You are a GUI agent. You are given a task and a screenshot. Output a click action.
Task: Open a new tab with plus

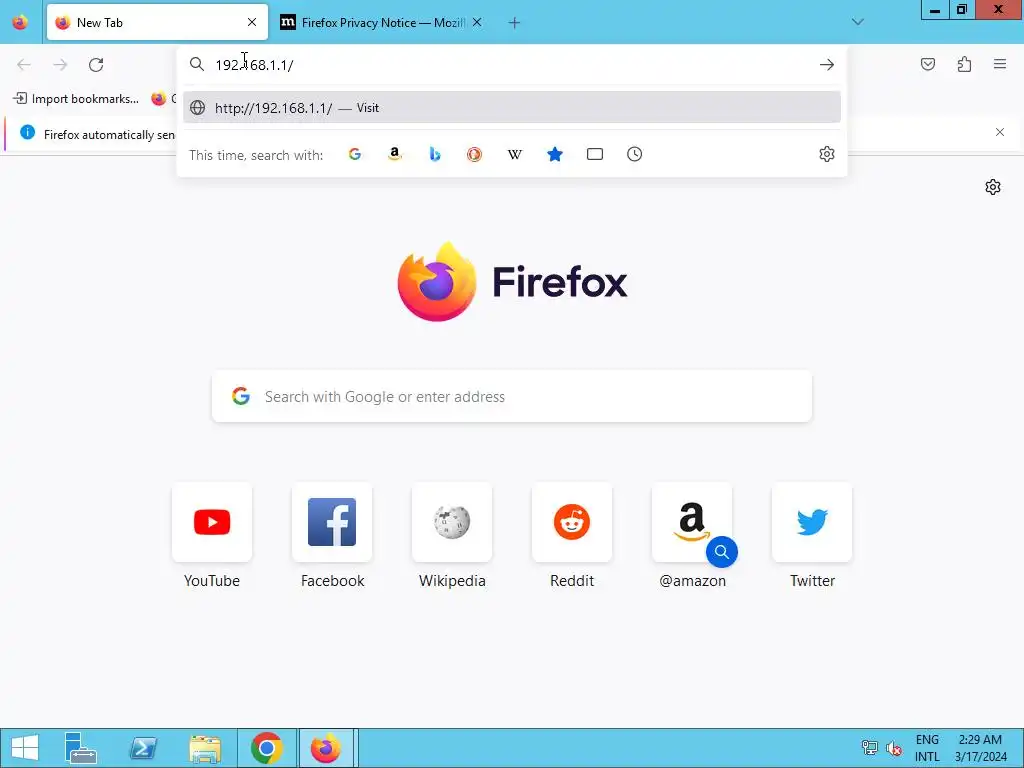515,23
